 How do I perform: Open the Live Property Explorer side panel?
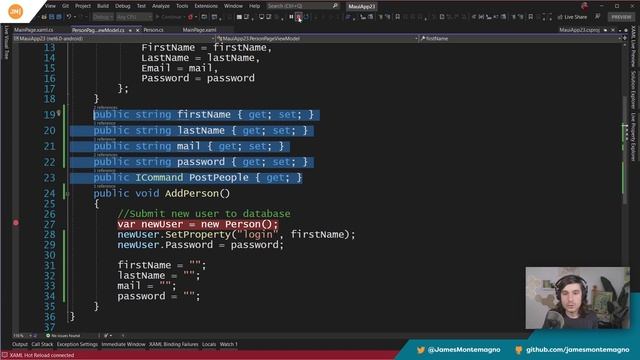(x=633, y=136)
